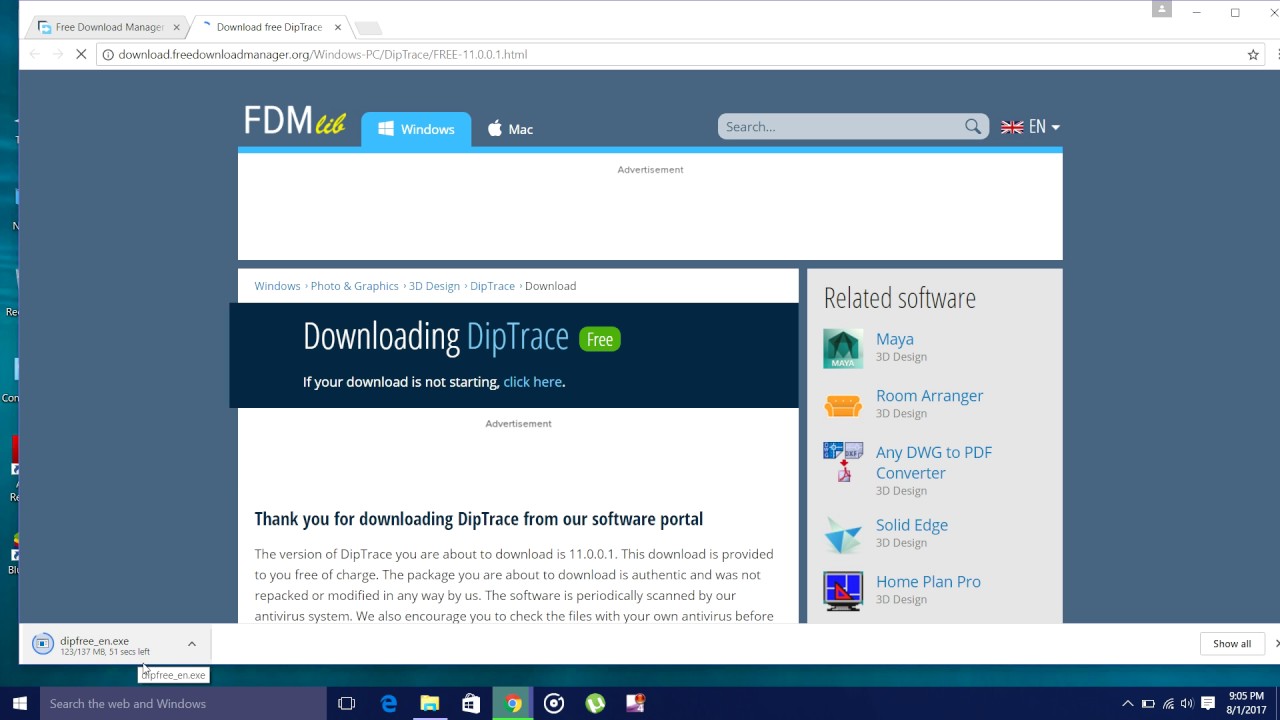Open the Windows Start menu
The image size is (1280, 720).
(x=19, y=704)
